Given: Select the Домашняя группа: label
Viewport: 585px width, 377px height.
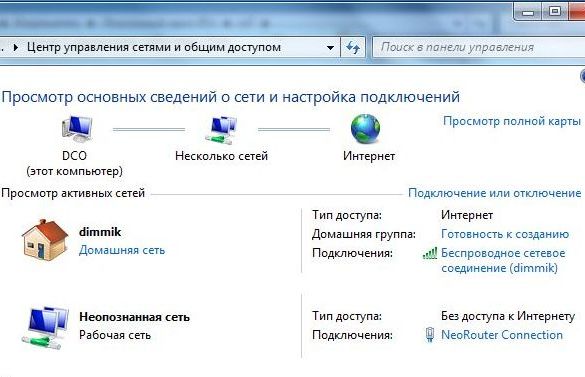Looking at the screenshot, I should [x=364, y=234].
